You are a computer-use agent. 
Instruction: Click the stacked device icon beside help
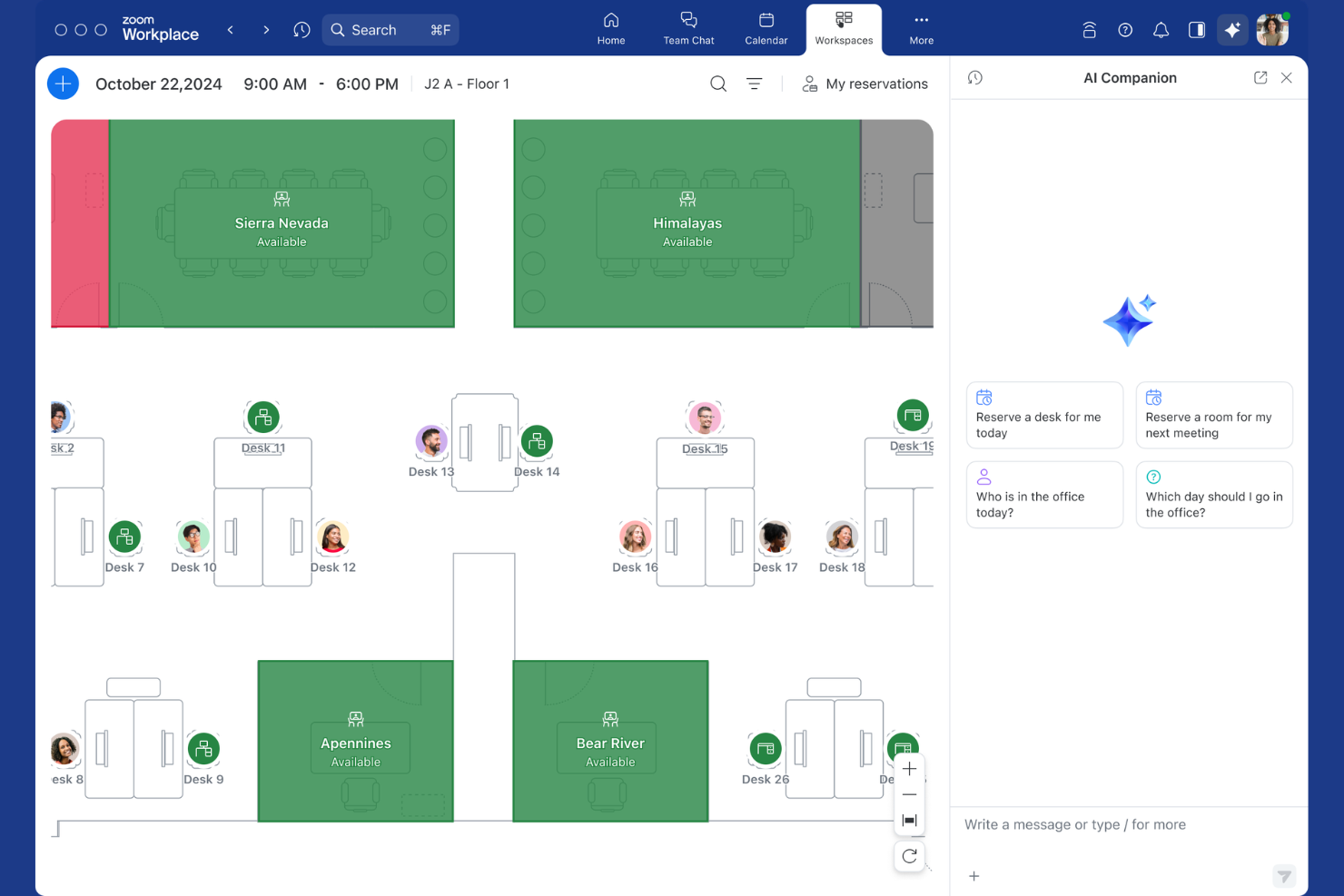pos(1089,30)
